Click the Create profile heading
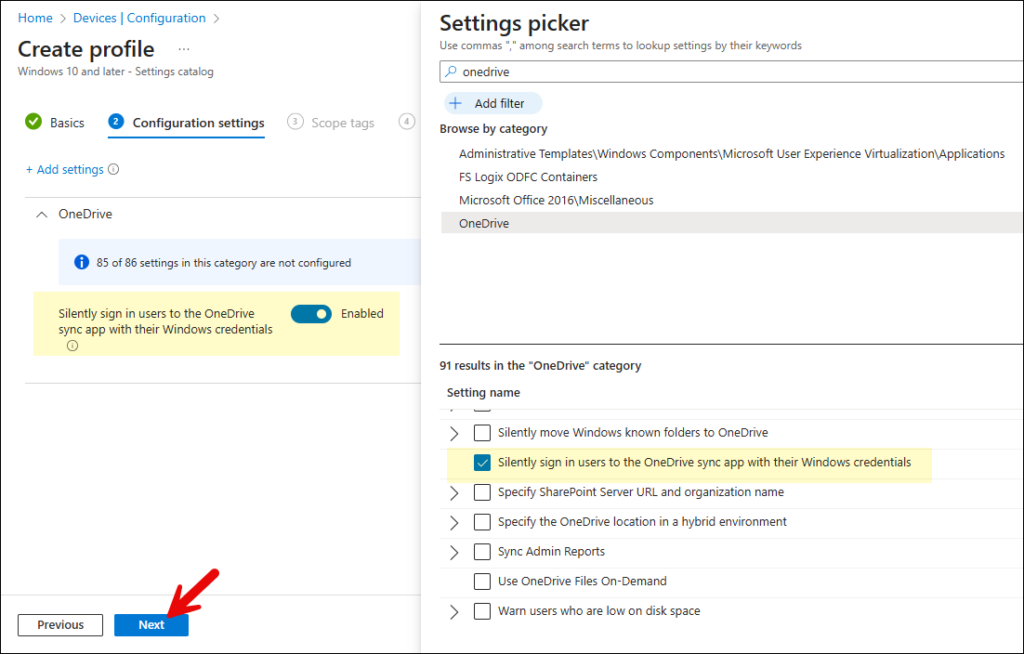The image size is (1024, 654). (86, 49)
